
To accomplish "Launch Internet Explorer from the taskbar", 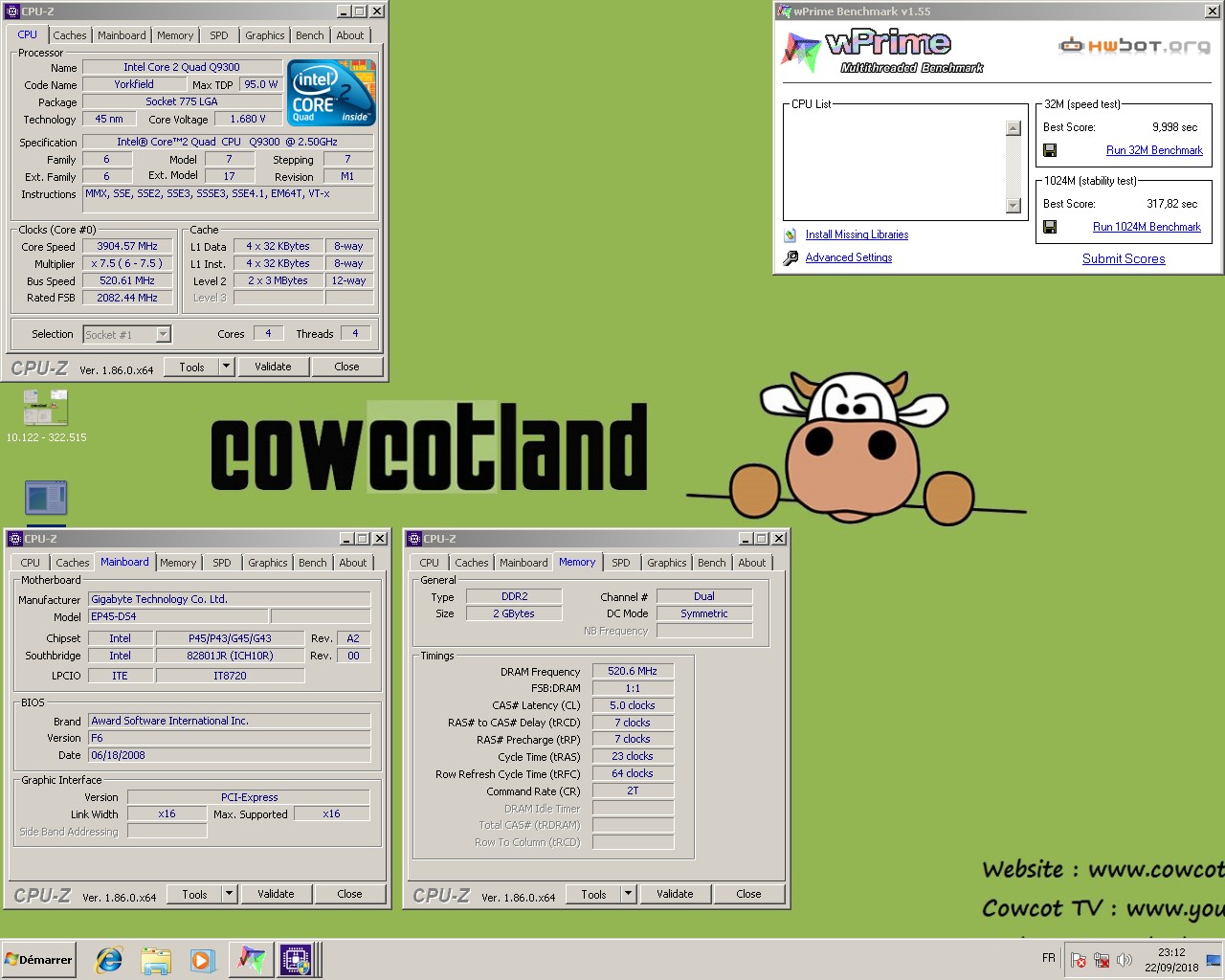I will click(x=109, y=960).
